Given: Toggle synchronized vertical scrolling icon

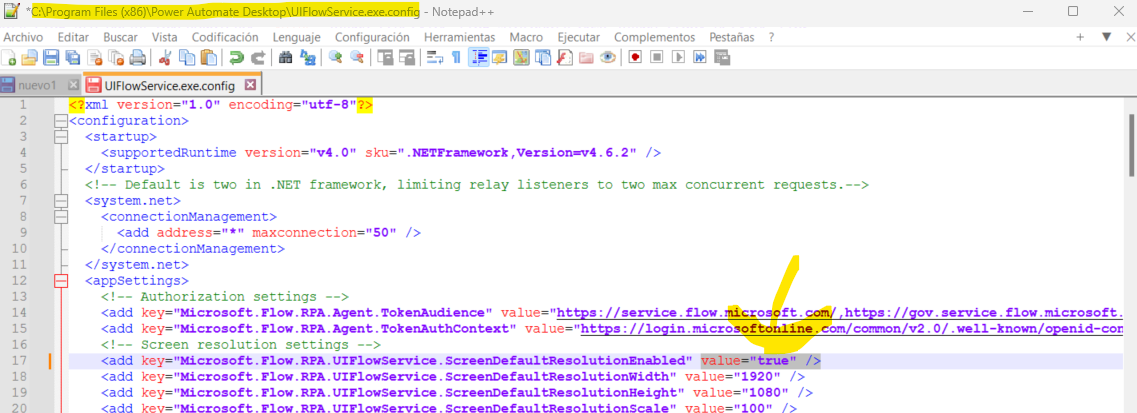Looking at the screenshot, I should pyautogui.click(x=384, y=58).
